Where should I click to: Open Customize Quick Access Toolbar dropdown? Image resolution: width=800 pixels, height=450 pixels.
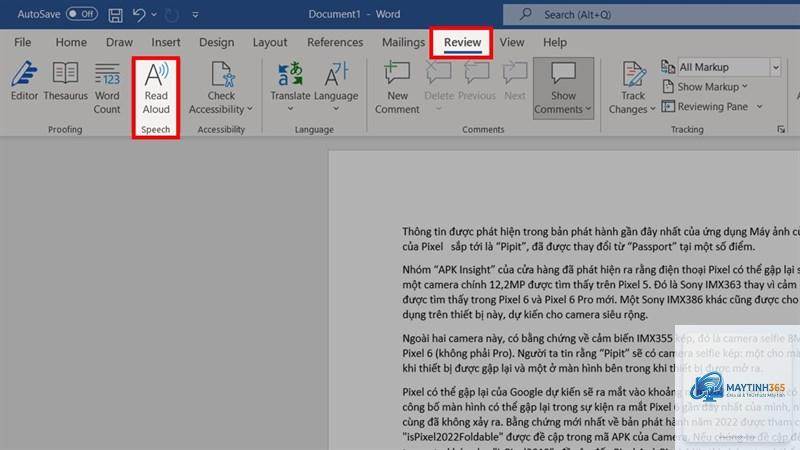click(195, 15)
